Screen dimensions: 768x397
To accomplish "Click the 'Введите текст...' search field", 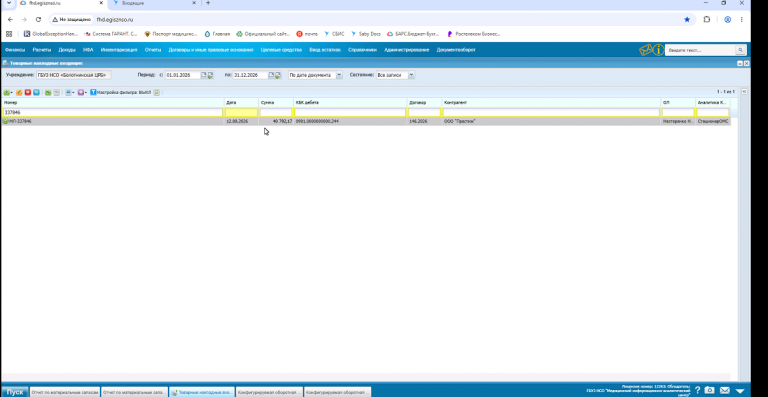I will coord(701,50).
